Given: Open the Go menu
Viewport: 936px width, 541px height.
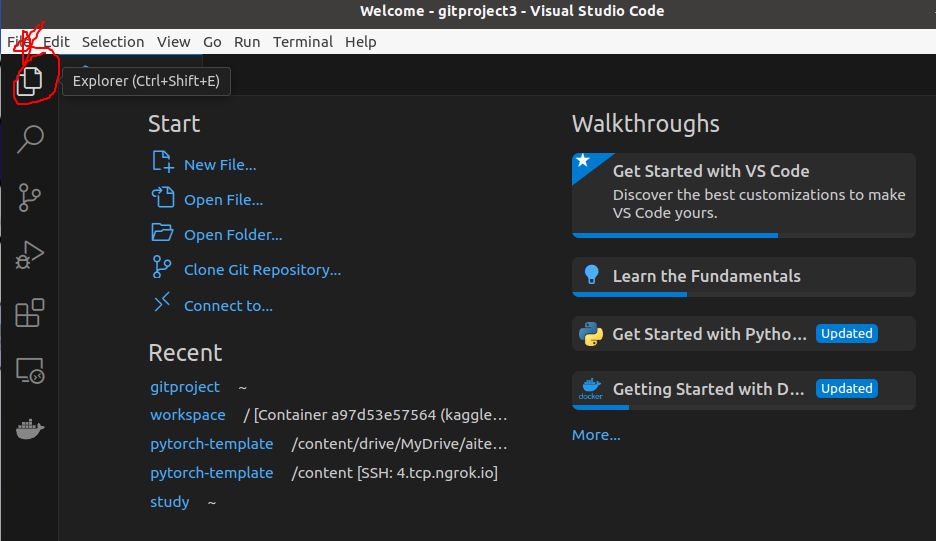Looking at the screenshot, I should [212, 42].
